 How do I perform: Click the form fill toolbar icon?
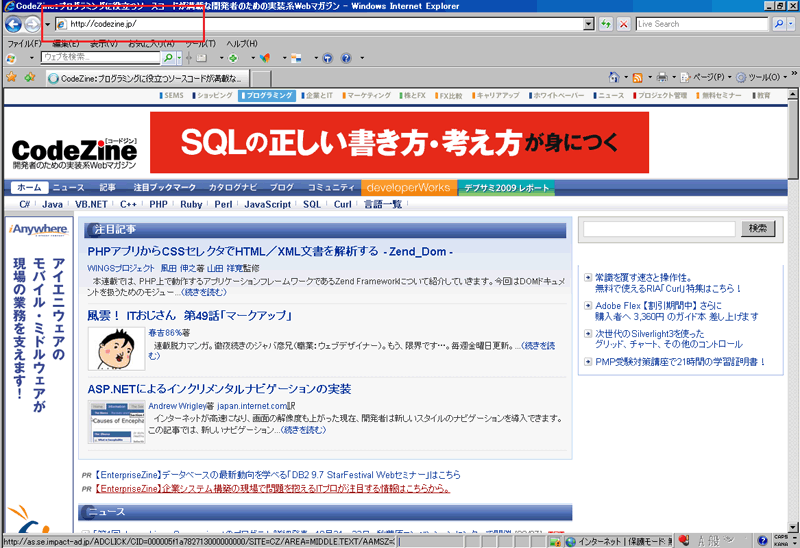[x=202, y=58]
